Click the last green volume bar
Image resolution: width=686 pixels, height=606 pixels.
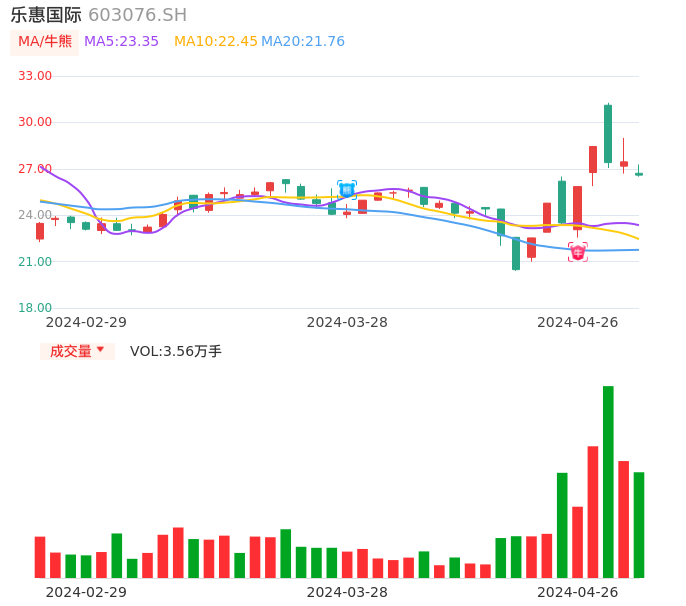639,525
